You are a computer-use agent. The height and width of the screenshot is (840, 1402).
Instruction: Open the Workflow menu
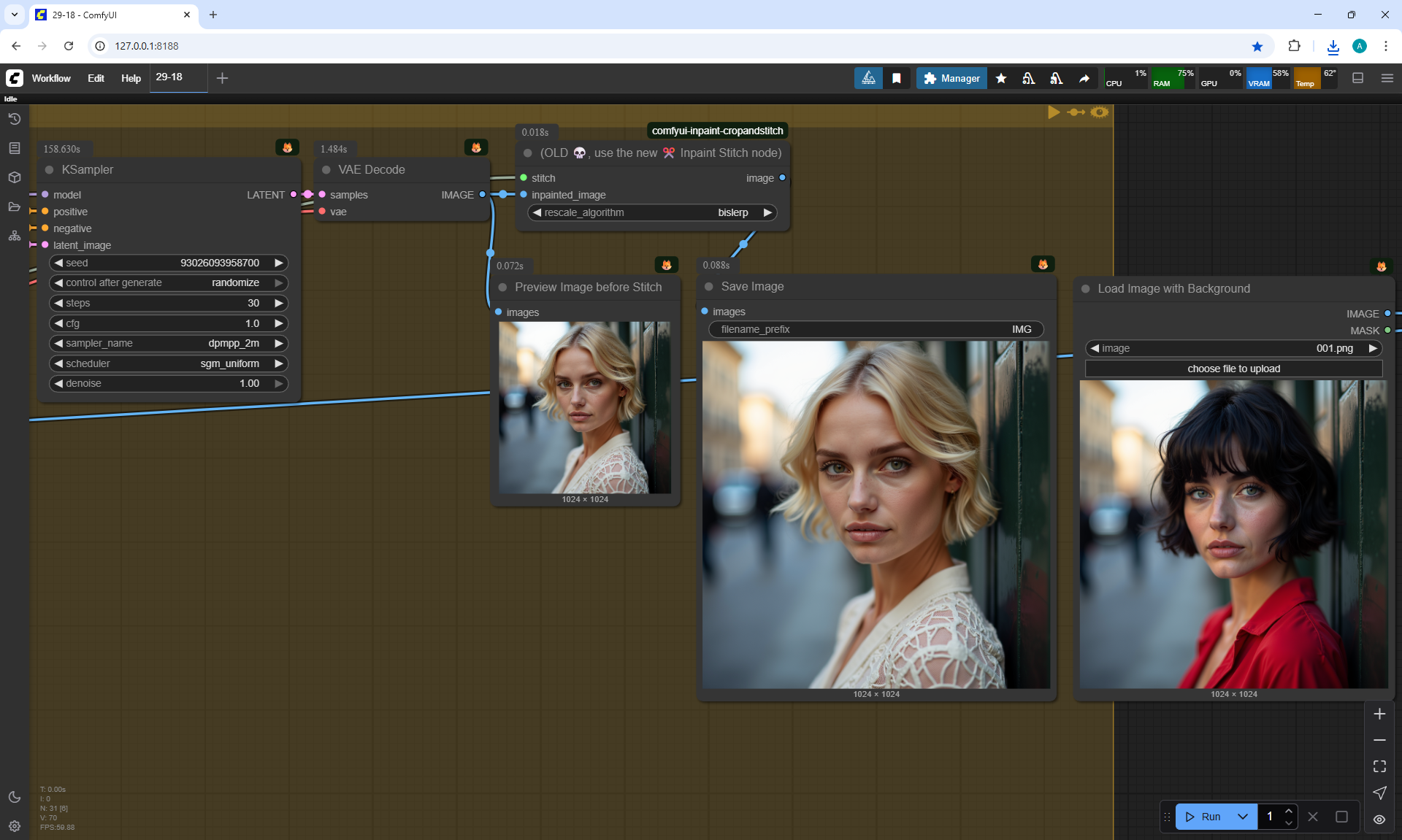(x=51, y=78)
